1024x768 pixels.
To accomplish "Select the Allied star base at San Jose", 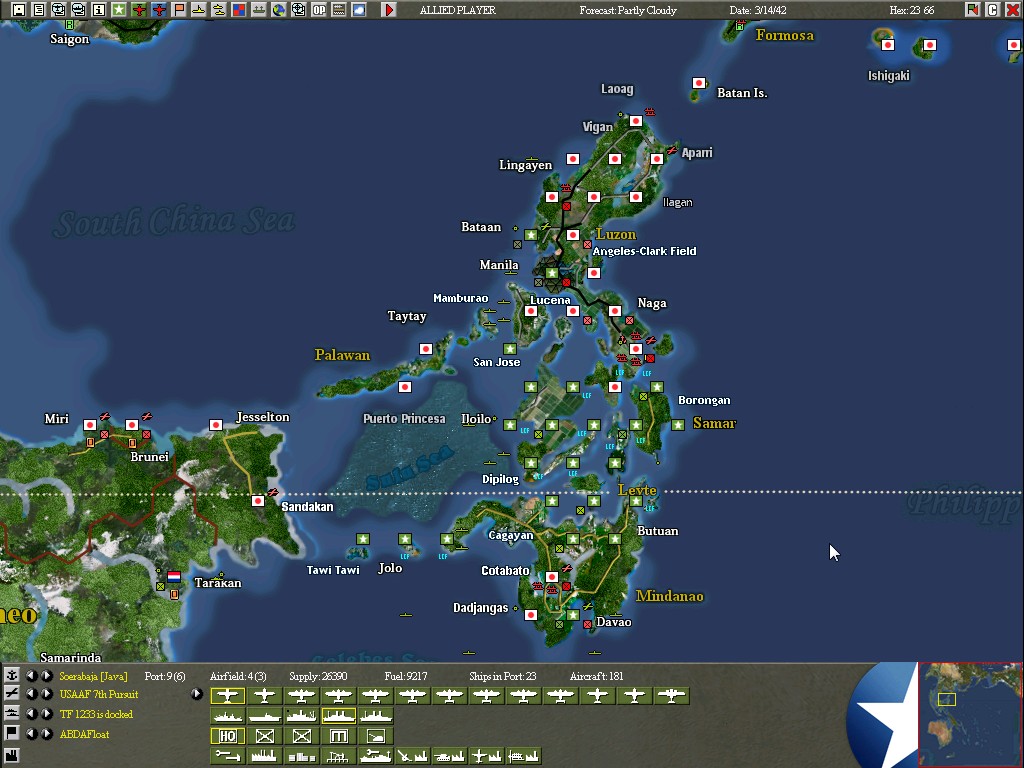I will pyautogui.click(x=510, y=349).
